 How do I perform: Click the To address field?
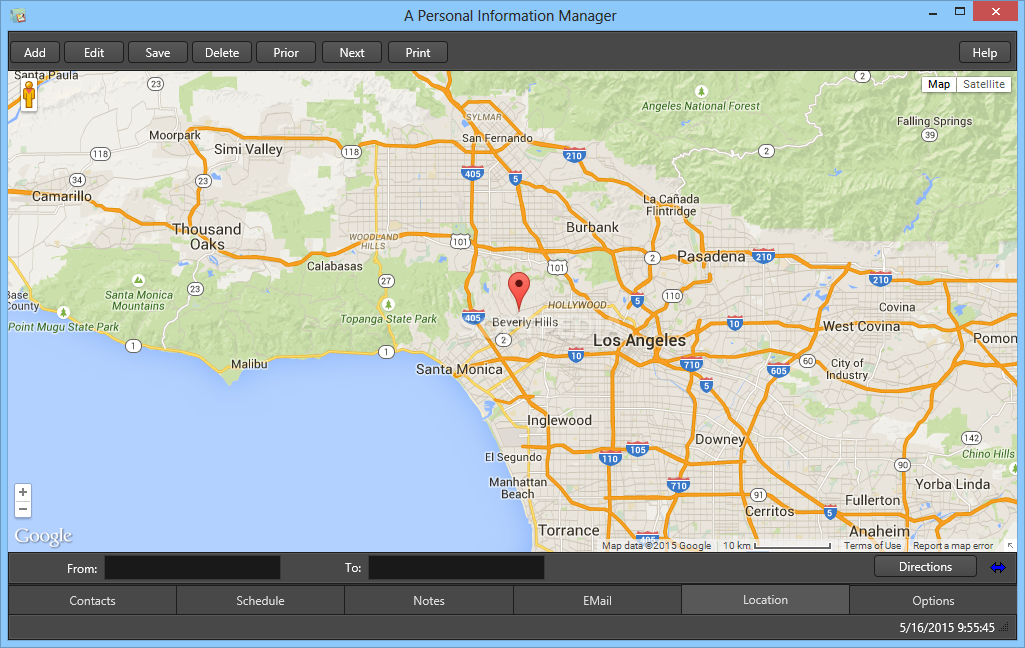(x=456, y=568)
